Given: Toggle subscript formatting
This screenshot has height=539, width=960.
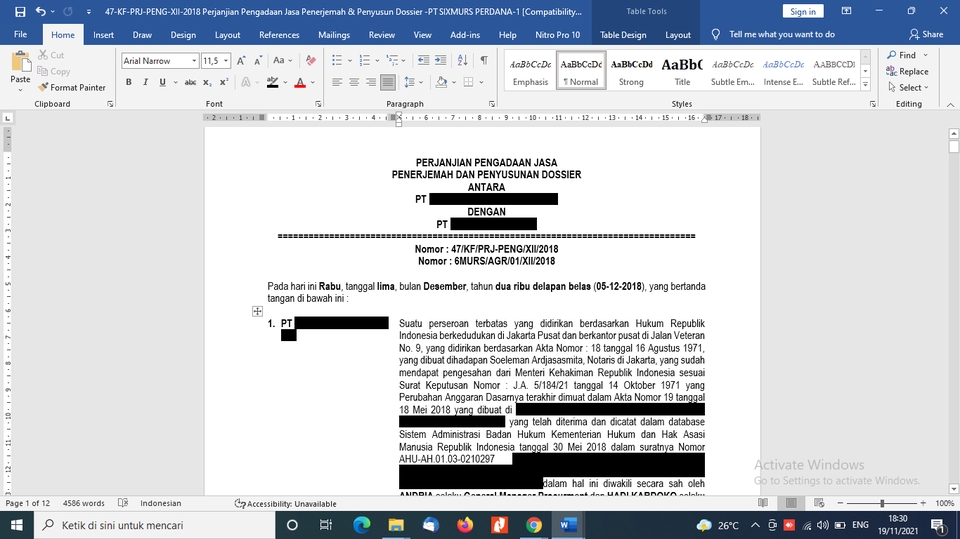Looking at the screenshot, I should [208, 82].
